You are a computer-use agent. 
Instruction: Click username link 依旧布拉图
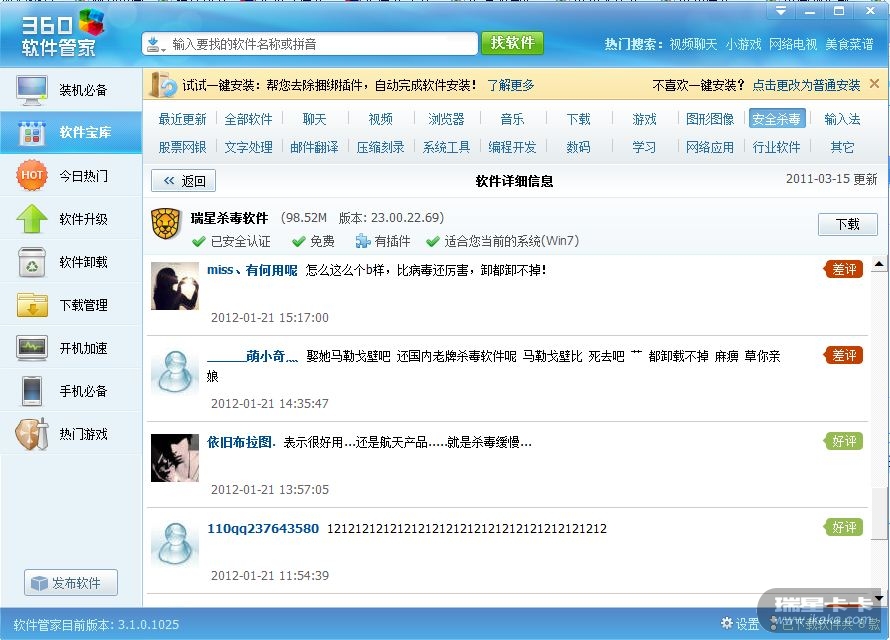[x=241, y=442]
